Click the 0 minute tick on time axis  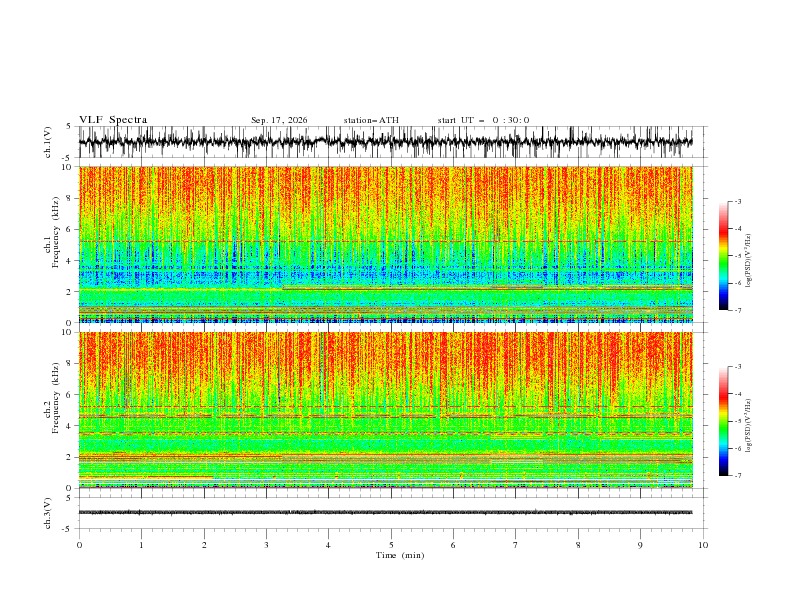pos(79,545)
